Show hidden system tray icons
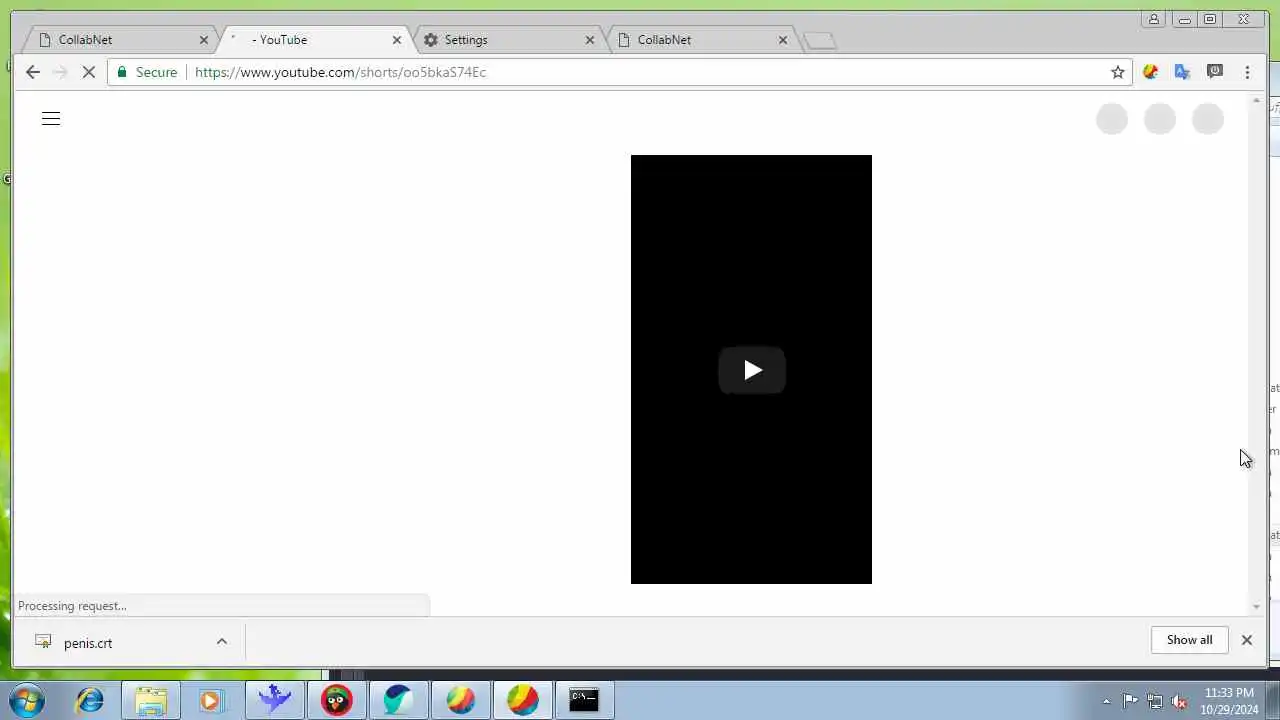Viewport: 1280px width, 720px height. click(x=1106, y=701)
